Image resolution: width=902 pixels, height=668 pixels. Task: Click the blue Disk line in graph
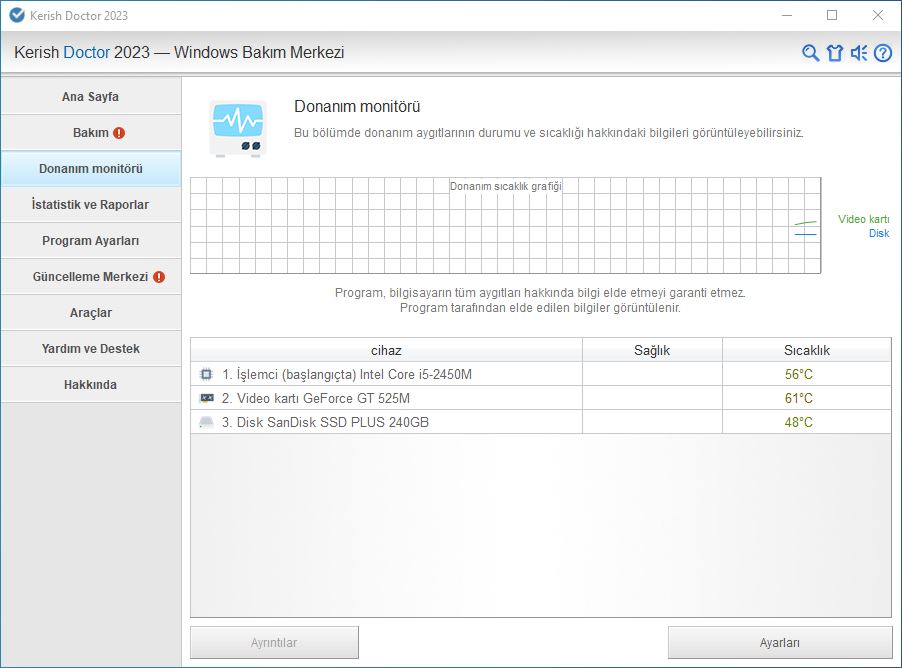click(x=805, y=234)
